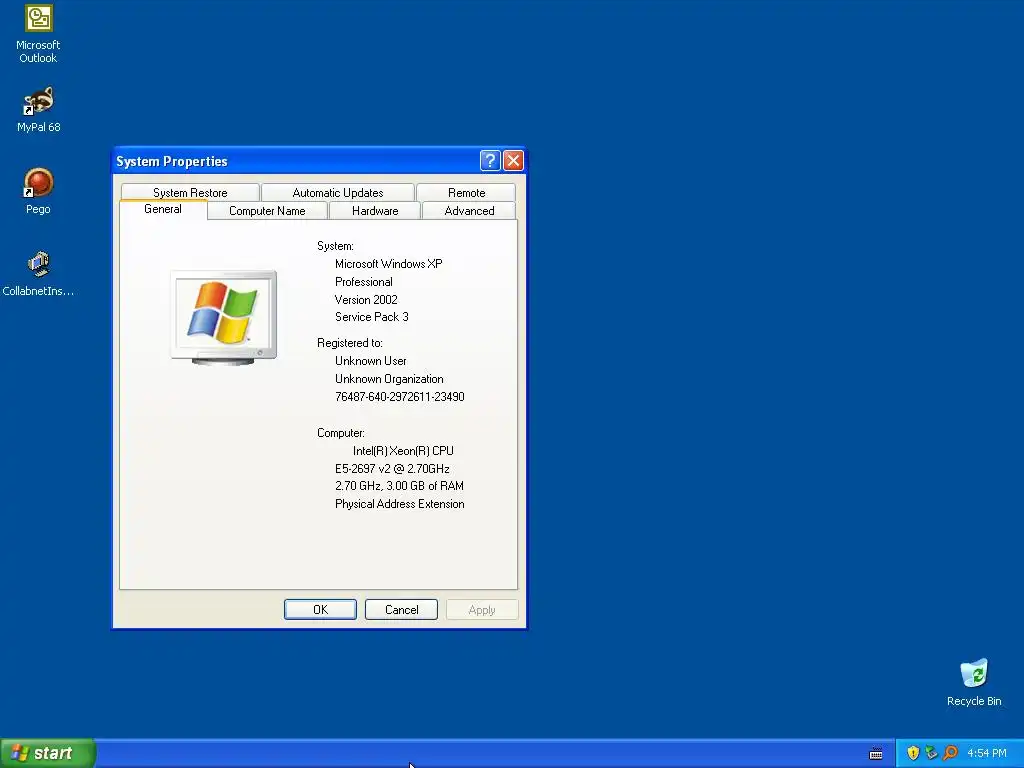This screenshot has width=1024, height=768.
Task: Select the MyPal 68 desktop shortcut
Action: tap(38, 110)
